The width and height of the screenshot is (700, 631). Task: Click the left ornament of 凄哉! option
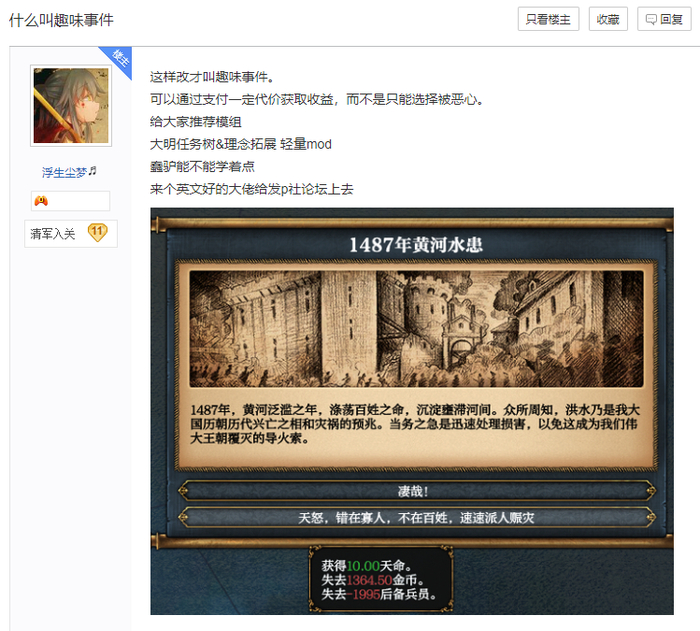[183, 491]
